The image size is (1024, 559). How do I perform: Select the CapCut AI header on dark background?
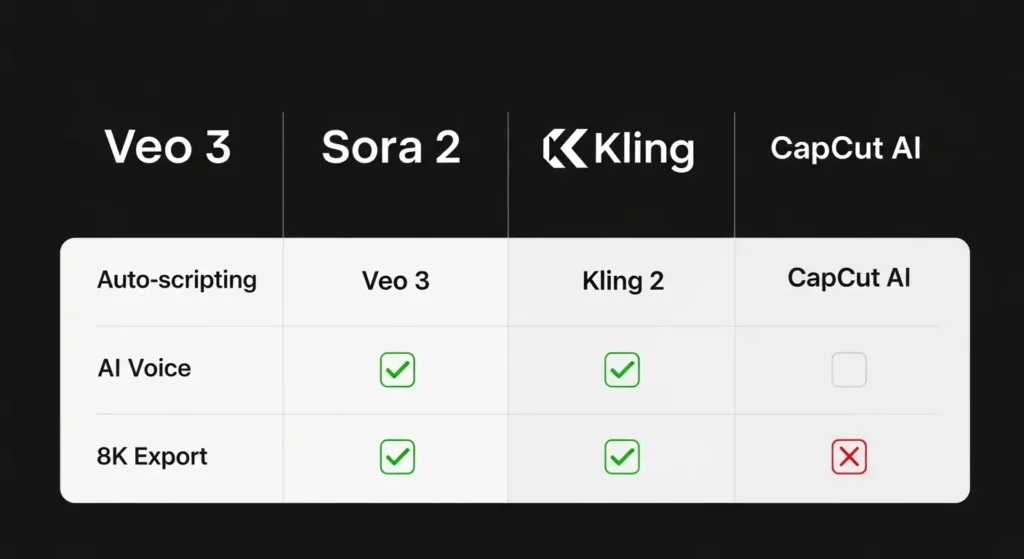point(846,149)
